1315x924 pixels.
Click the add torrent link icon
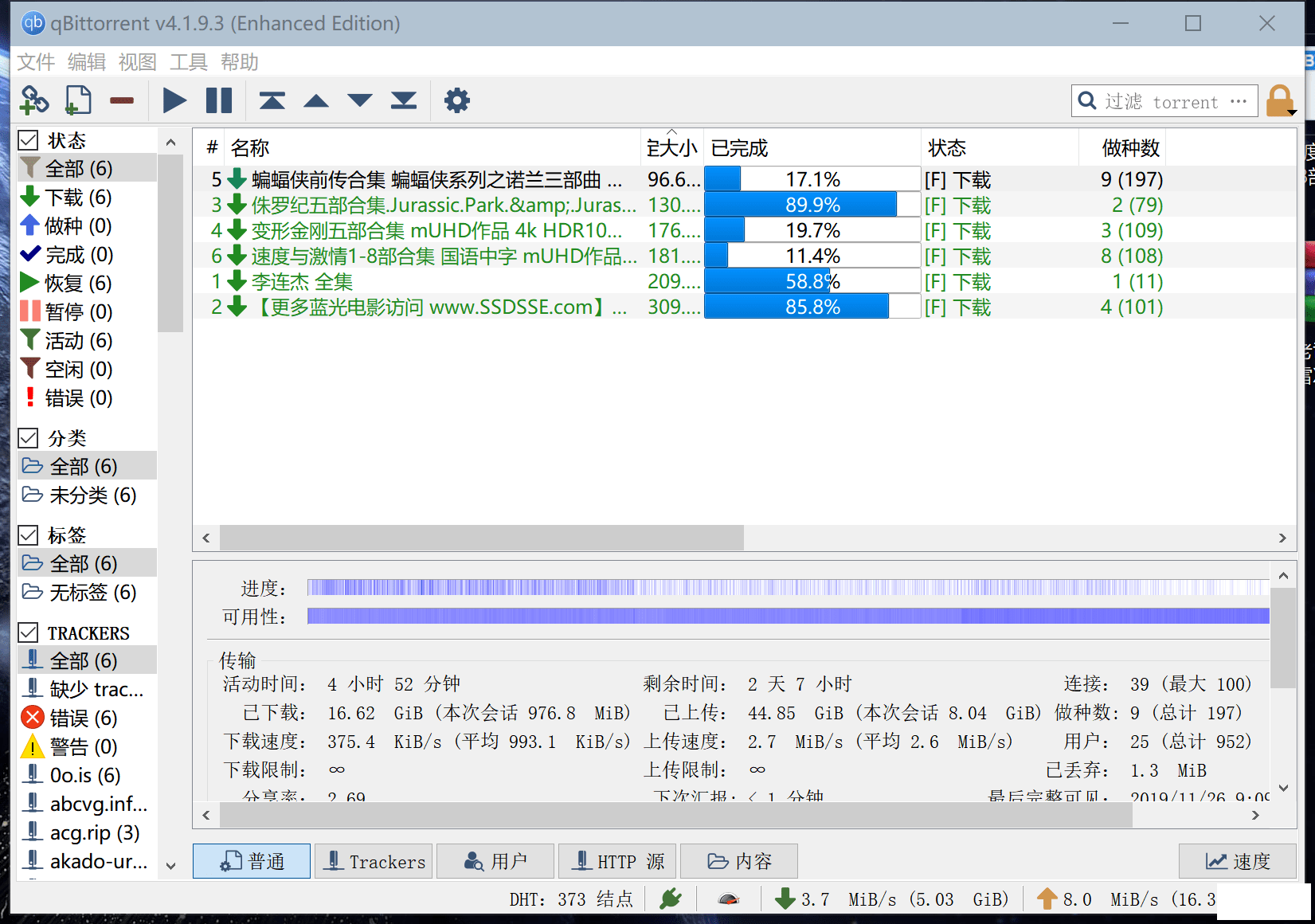[34, 100]
